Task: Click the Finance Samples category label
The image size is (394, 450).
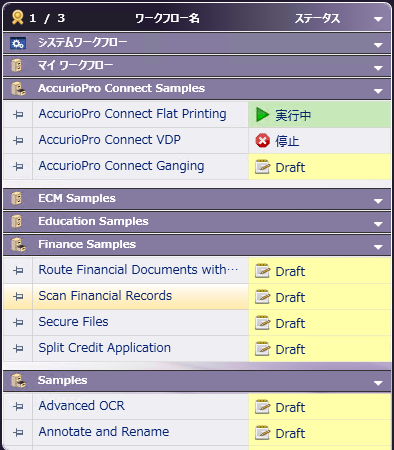Action: point(87,244)
